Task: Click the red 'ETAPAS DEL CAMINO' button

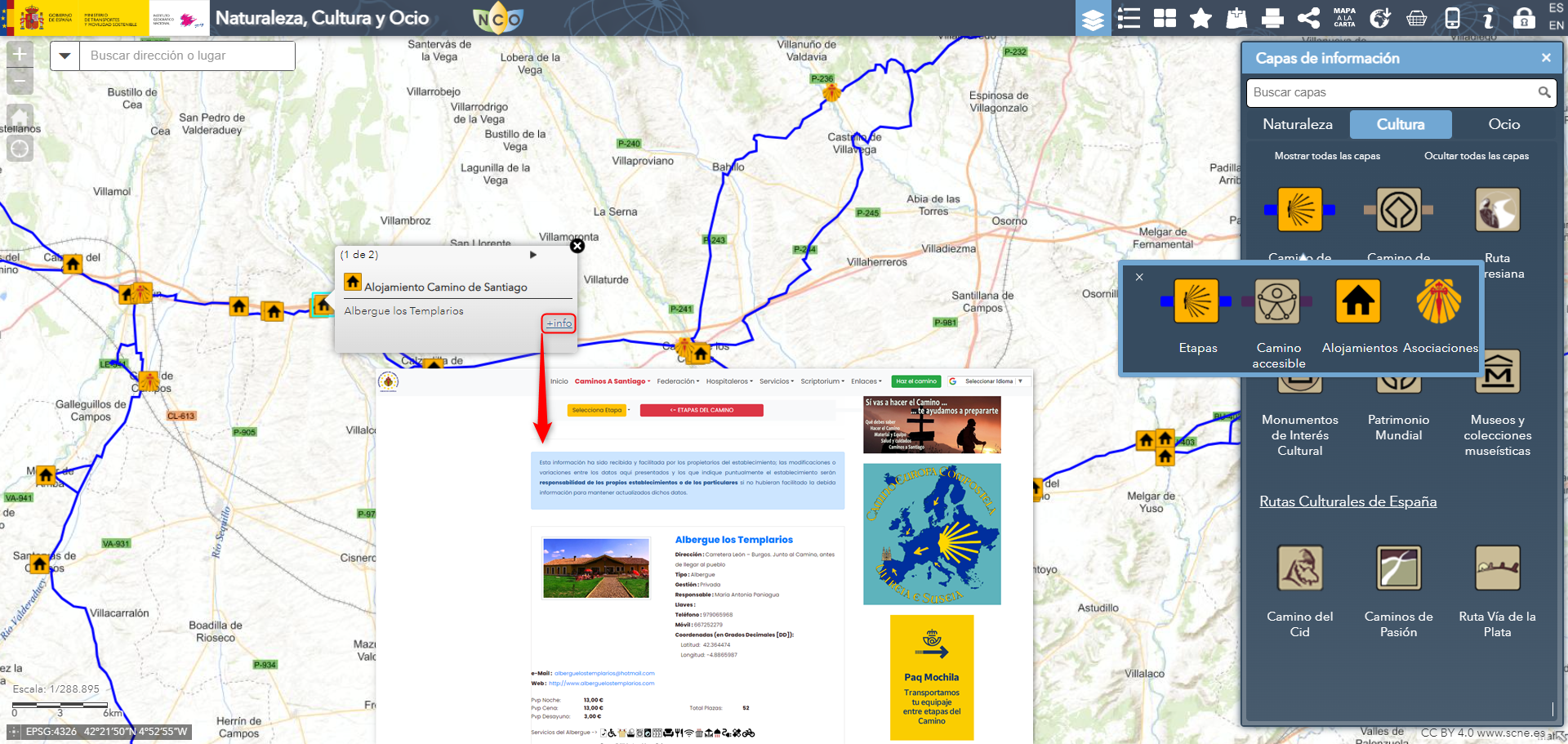Action: (702, 410)
